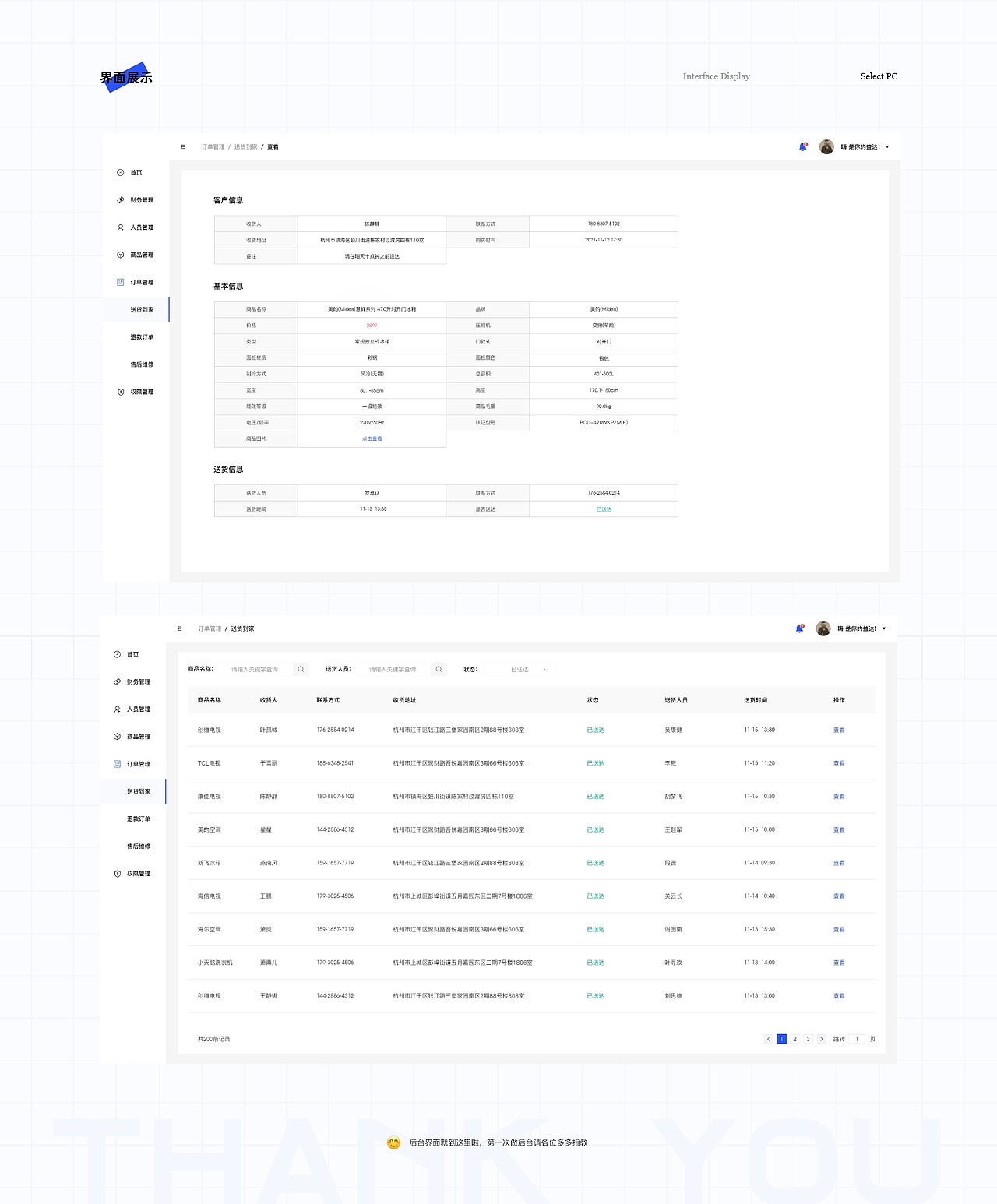
Task: Open 人员管理 in order detail screen sidebar
Action: (x=136, y=227)
